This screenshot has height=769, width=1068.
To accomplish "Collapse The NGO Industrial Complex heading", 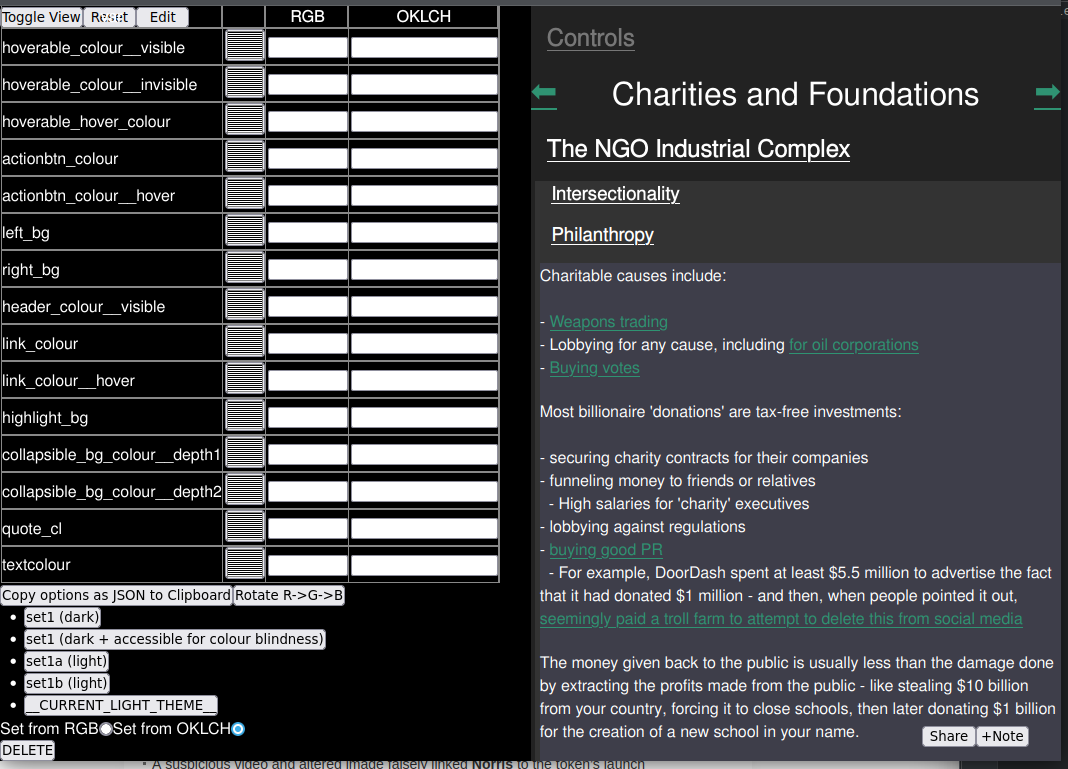I will [698, 150].
